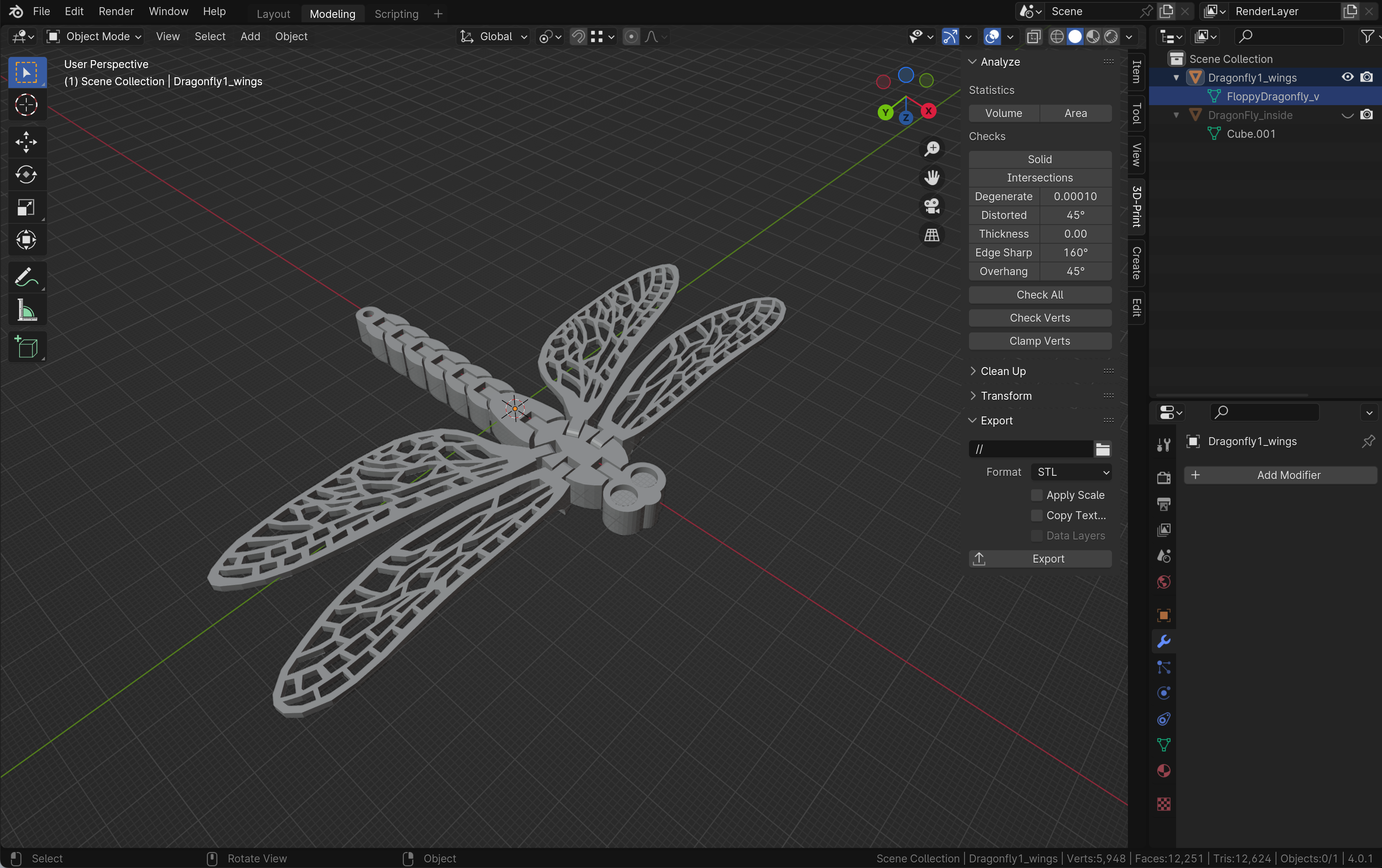Open the Render menu

(116, 12)
